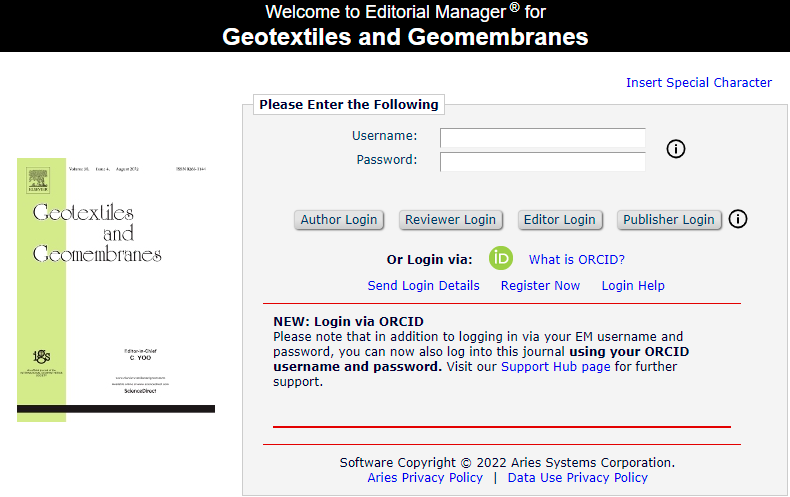Image resolution: width=790 pixels, height=497 pixels.
Task: Open Insert Special Character link
Action: tap(699, 83)
